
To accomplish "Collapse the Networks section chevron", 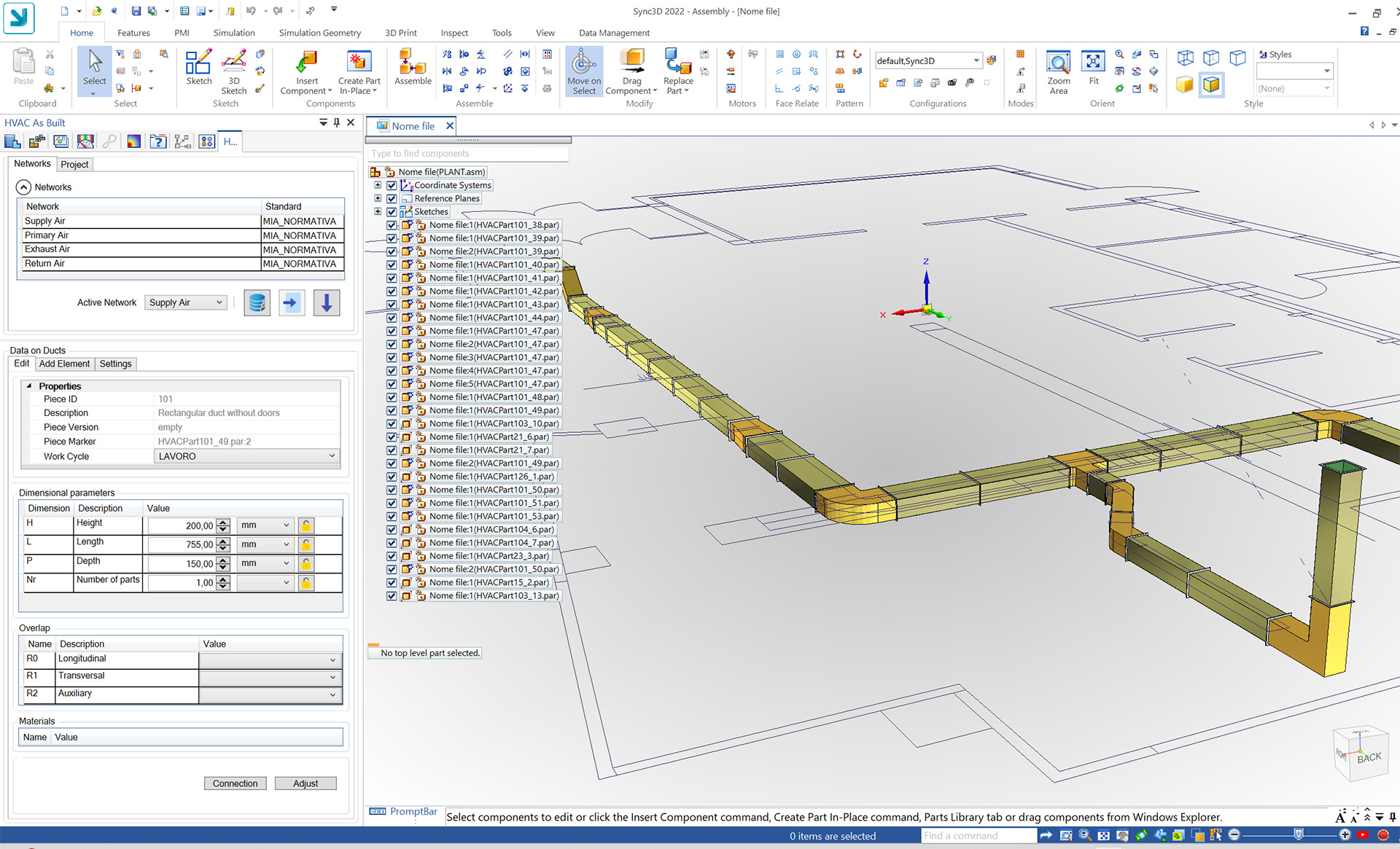I will (23, 187).
